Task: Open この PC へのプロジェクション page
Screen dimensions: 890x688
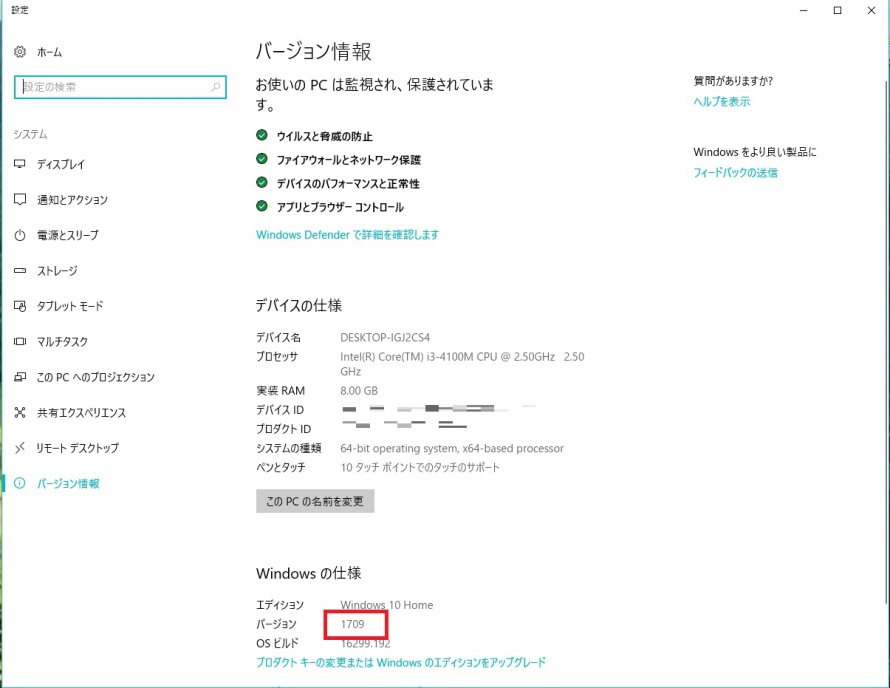Action: [x=95, y=377]
